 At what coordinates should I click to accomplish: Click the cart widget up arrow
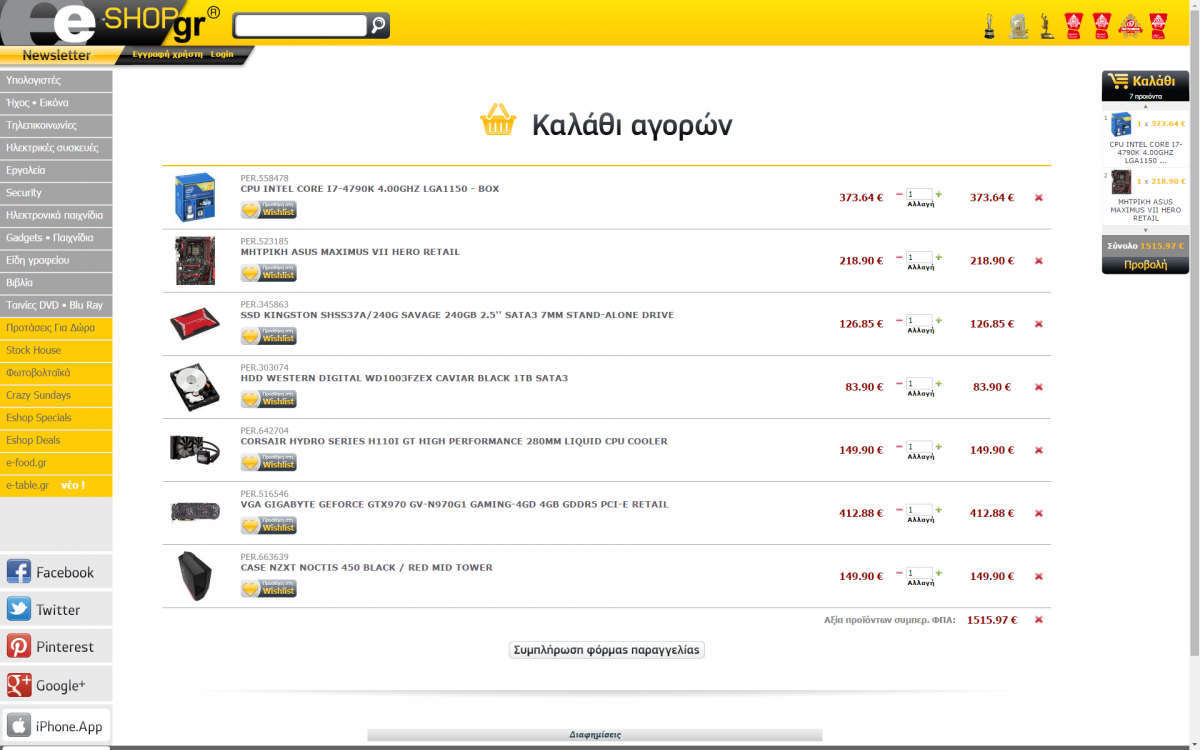1146,106
